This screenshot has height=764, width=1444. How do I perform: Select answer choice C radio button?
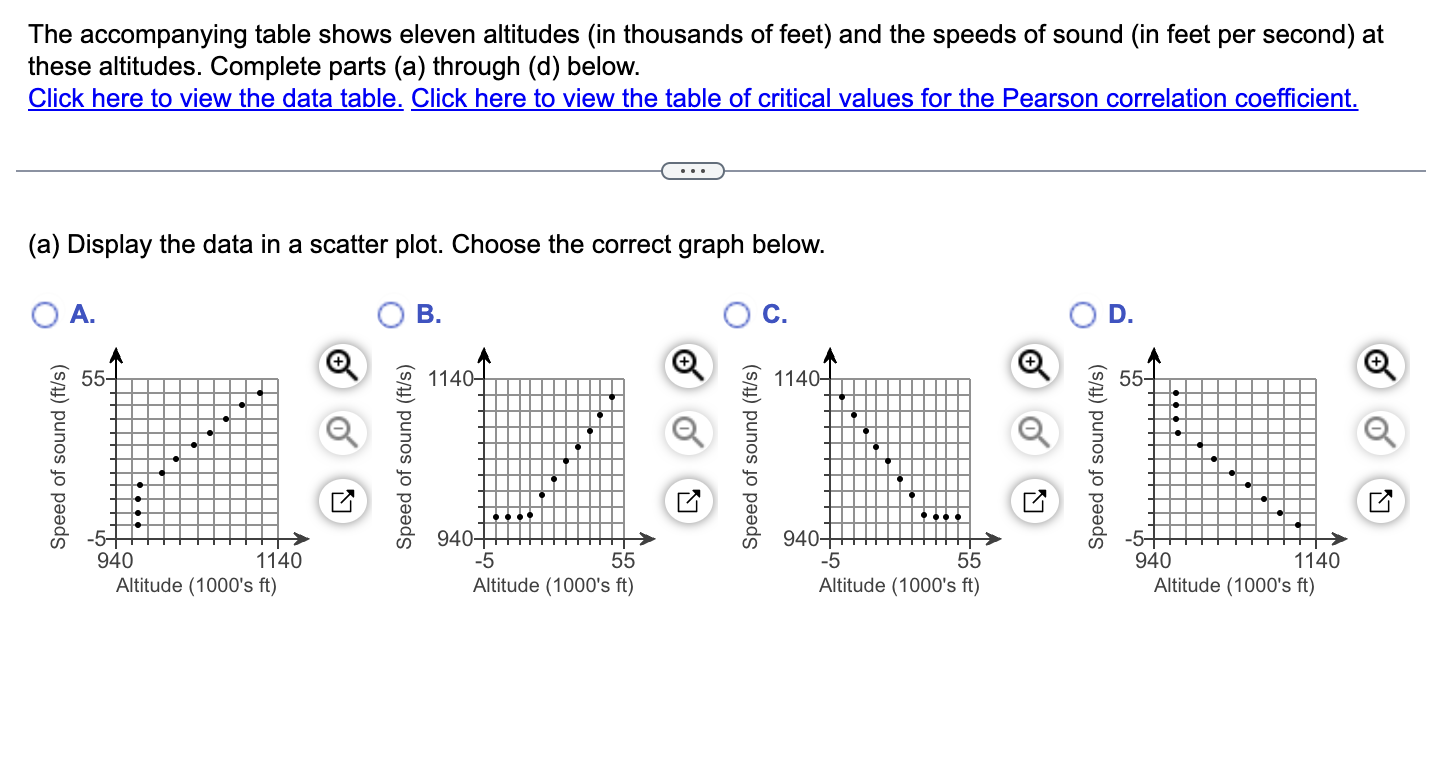(x=736, y=314)
